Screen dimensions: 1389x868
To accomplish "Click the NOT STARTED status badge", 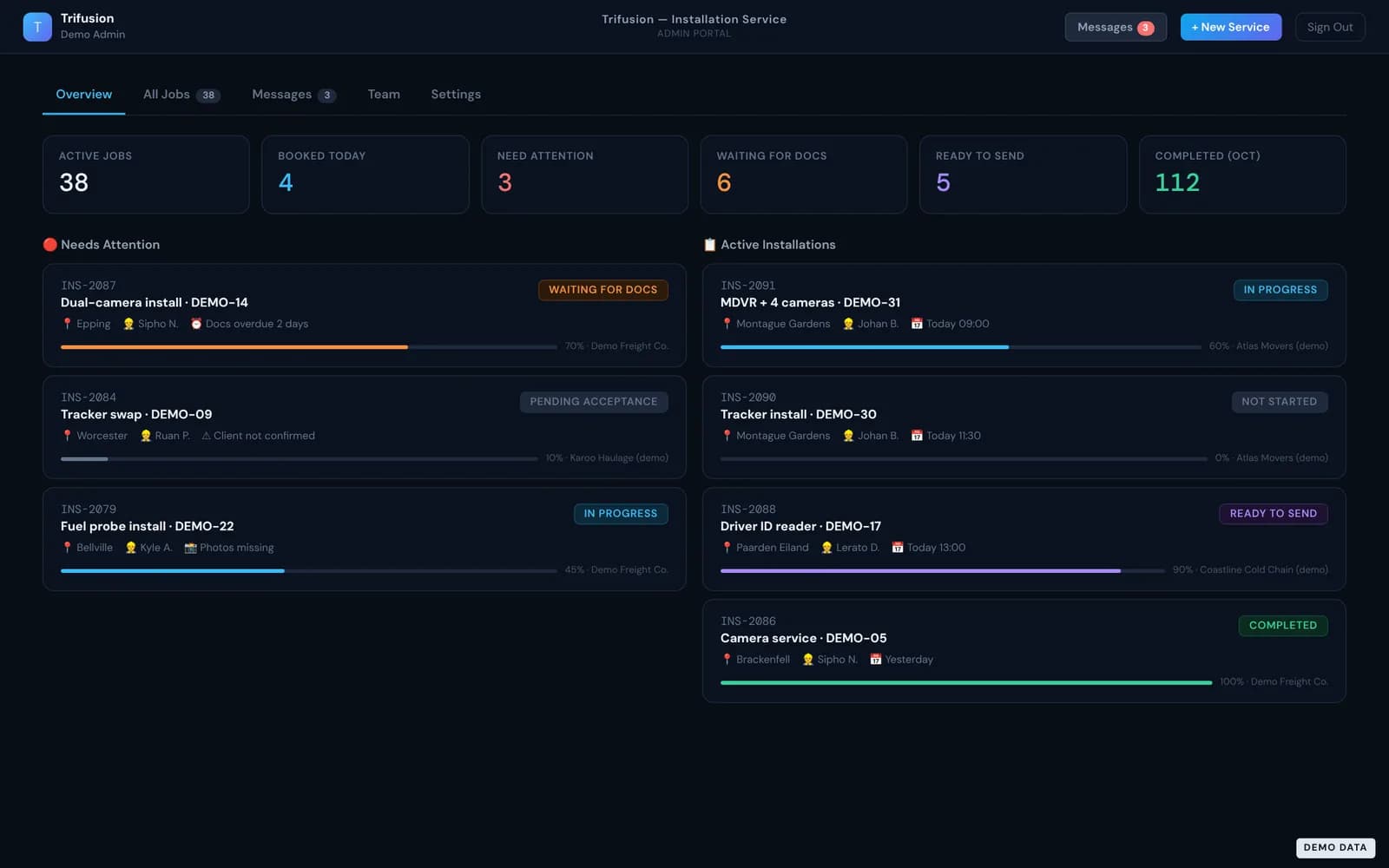I will pyautogui.click(x=1280, y=402).
